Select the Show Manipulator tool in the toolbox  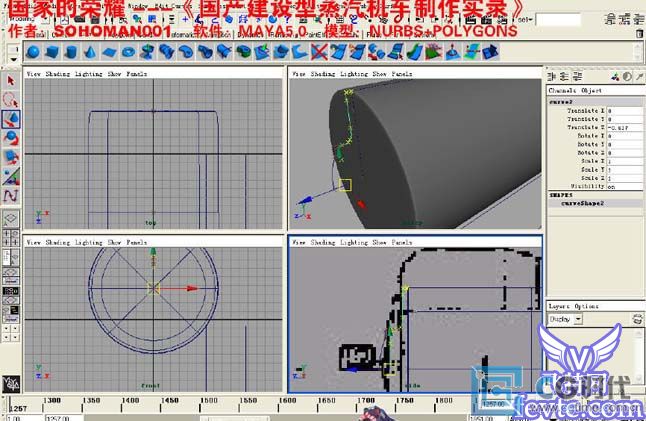[11, 177]
